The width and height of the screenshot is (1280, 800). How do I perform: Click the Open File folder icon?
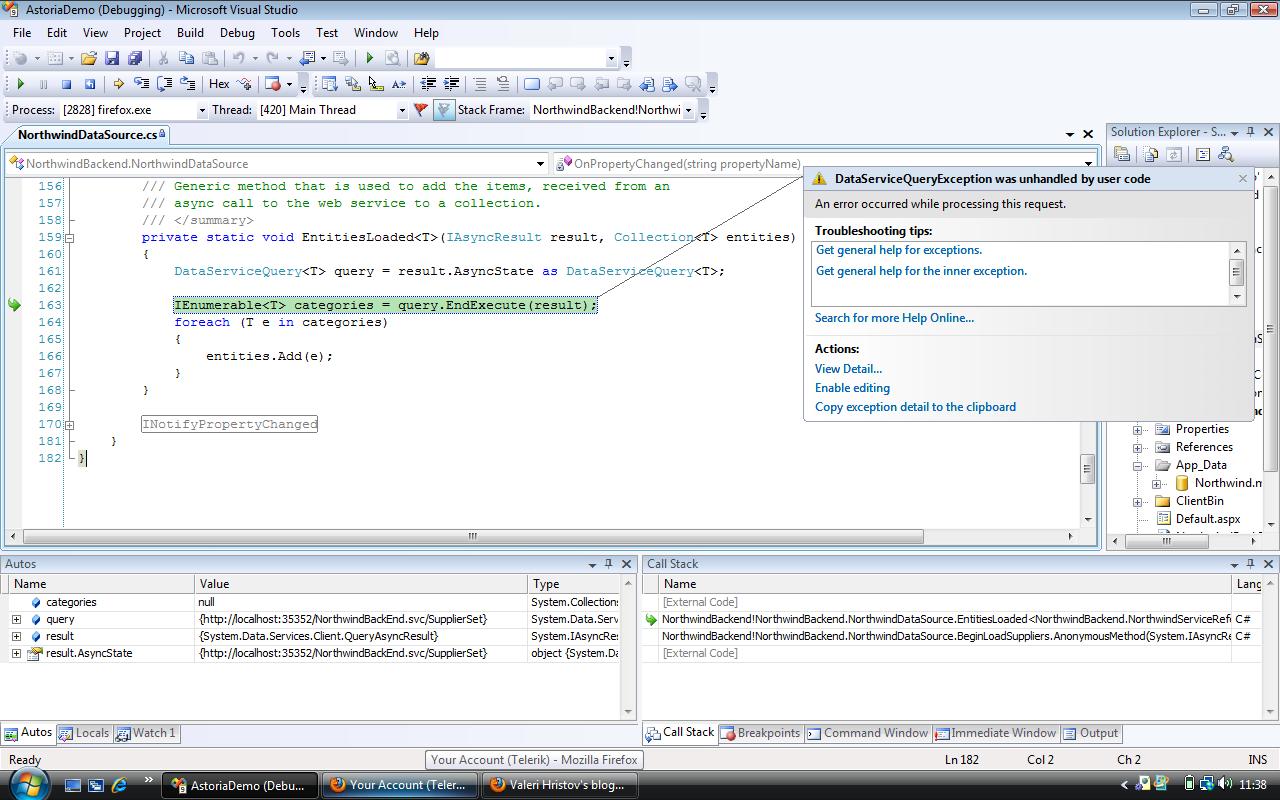point(89,58)
